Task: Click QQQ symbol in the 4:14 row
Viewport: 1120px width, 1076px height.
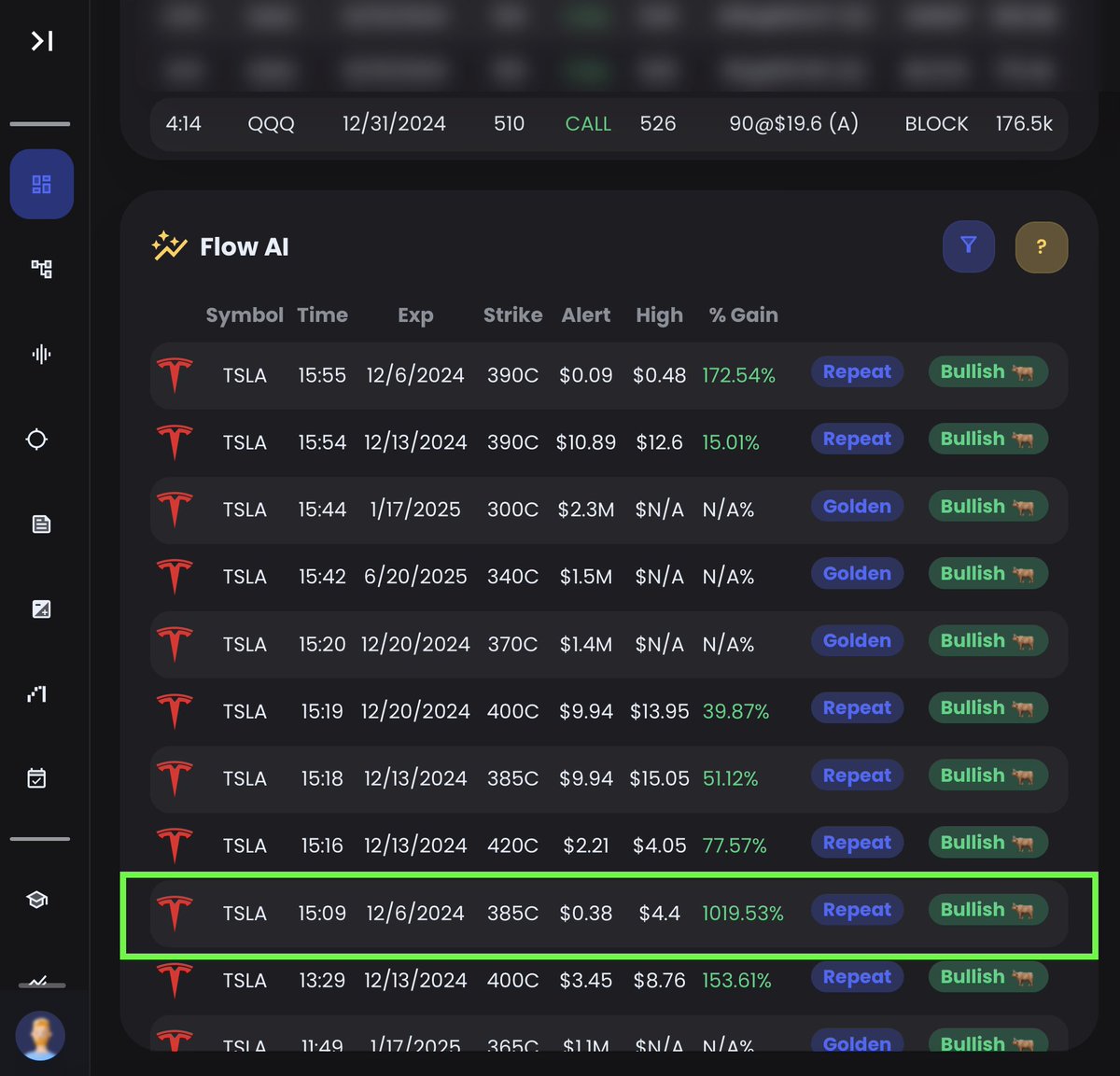Action: tap(271, 123)
